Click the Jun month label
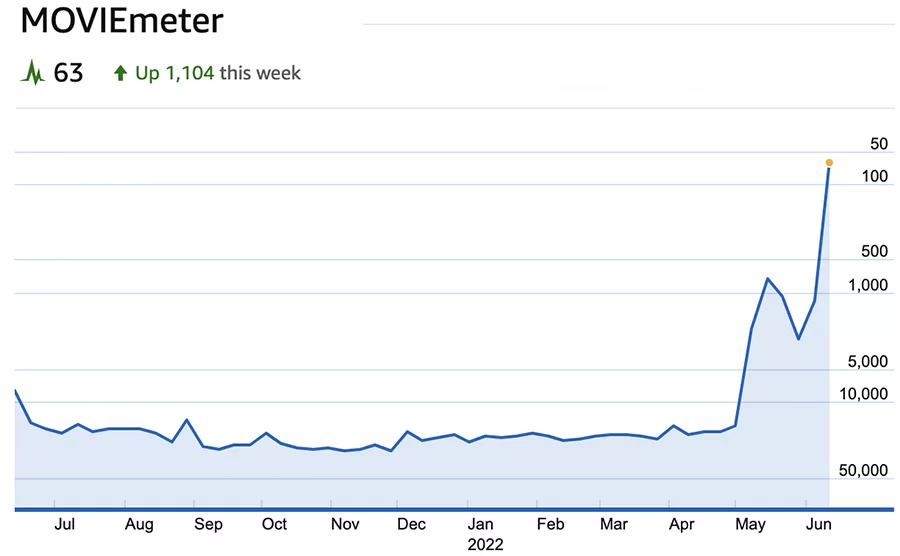Image resolution: width=900 pixels, height=556 pixels. tap(817, 524)
